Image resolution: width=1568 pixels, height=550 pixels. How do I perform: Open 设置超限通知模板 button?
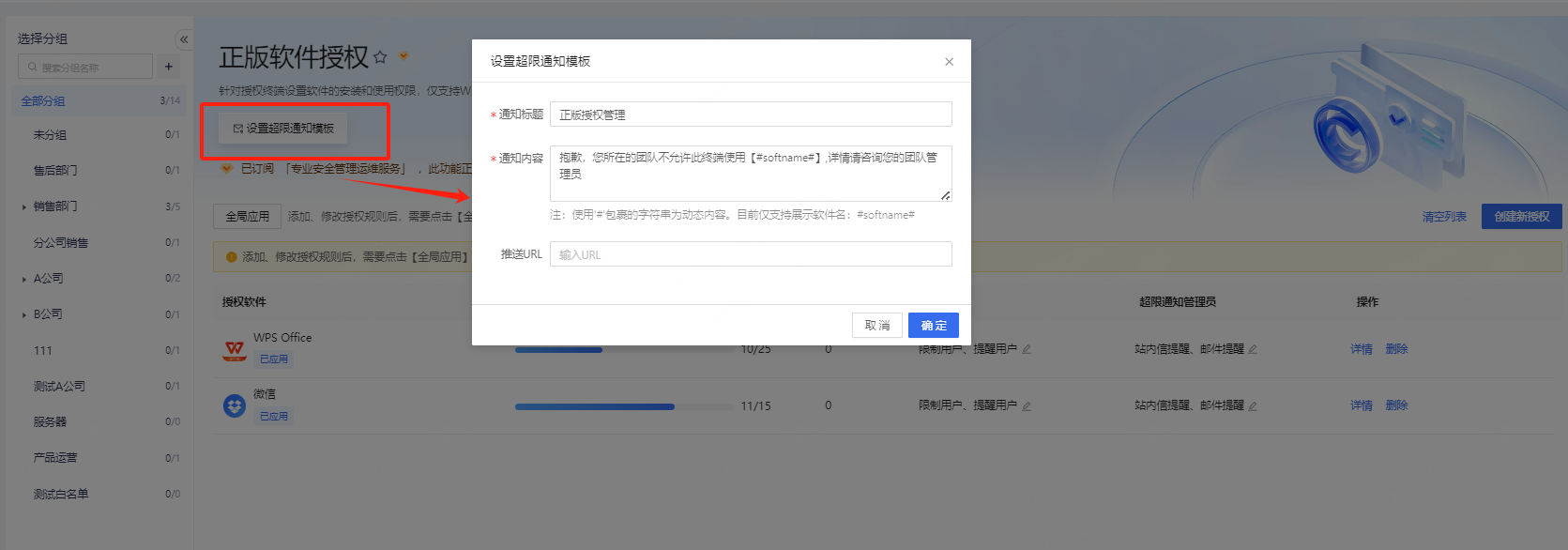(283, 129)
